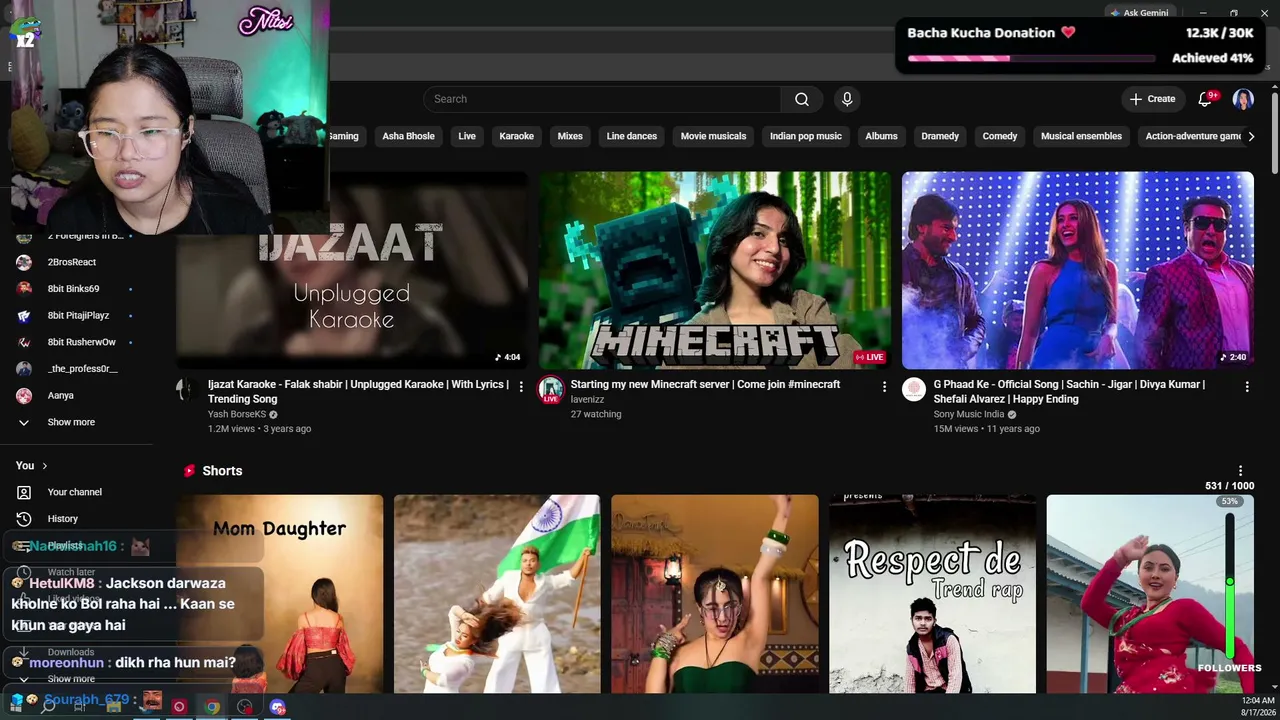Open the Ijazat Karaoke video title

358,391
